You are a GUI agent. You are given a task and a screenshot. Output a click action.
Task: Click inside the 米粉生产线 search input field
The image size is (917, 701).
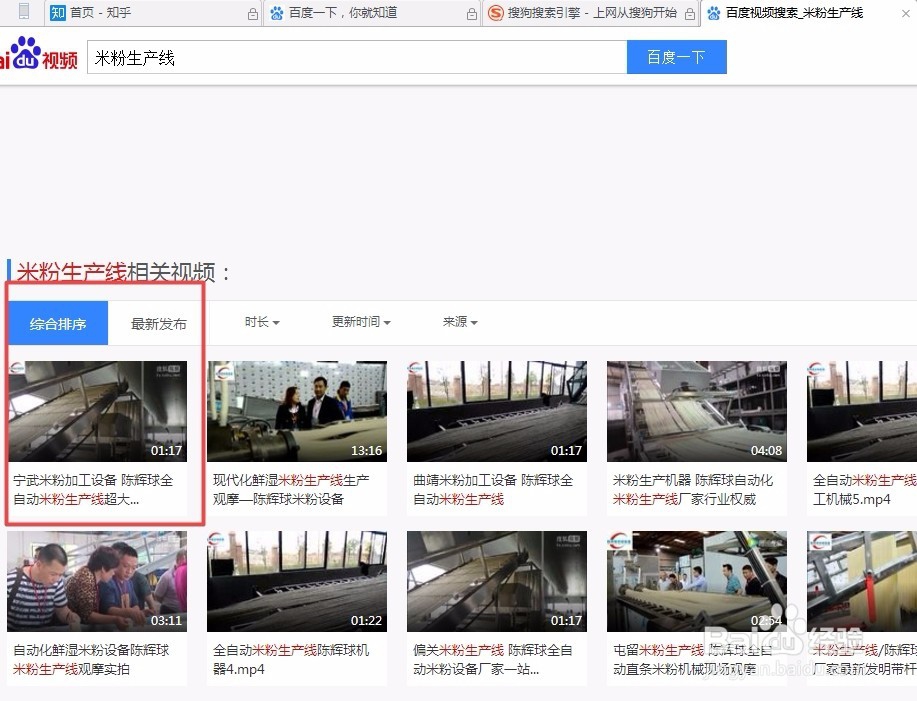350,57
